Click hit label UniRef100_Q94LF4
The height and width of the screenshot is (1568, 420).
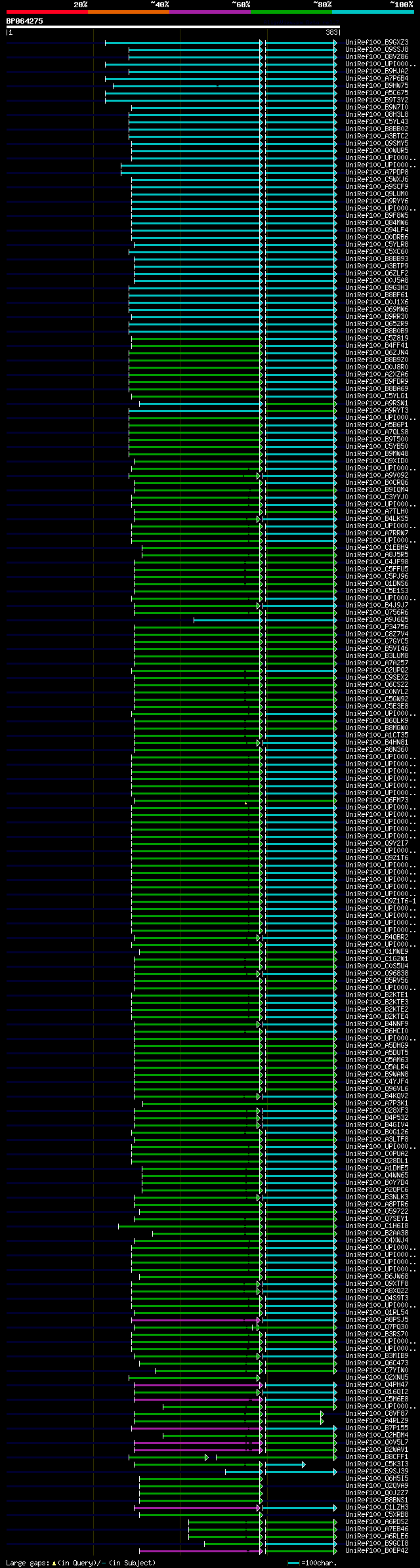point(377,230)
